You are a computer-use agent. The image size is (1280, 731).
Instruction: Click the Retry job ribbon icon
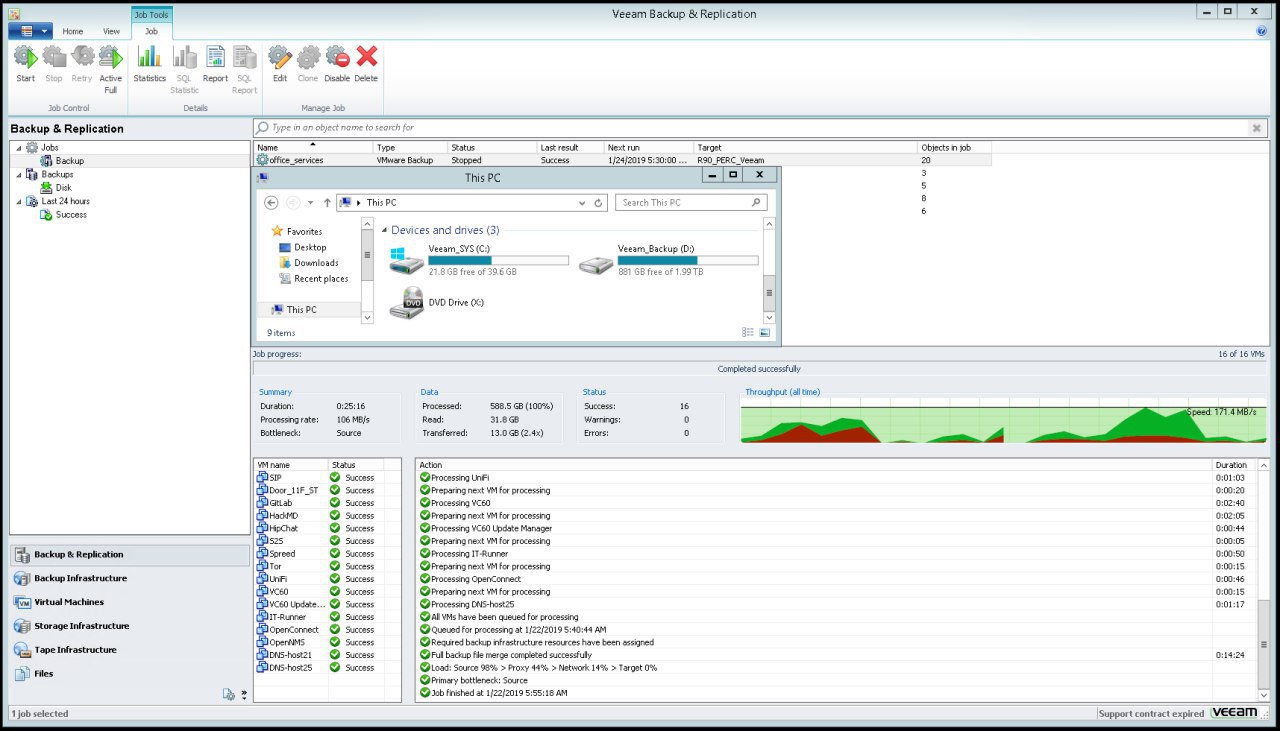[82, 64]
